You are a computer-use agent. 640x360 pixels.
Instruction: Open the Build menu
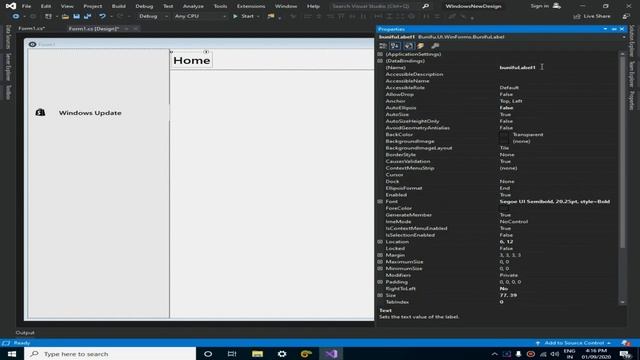coord(119,6)
